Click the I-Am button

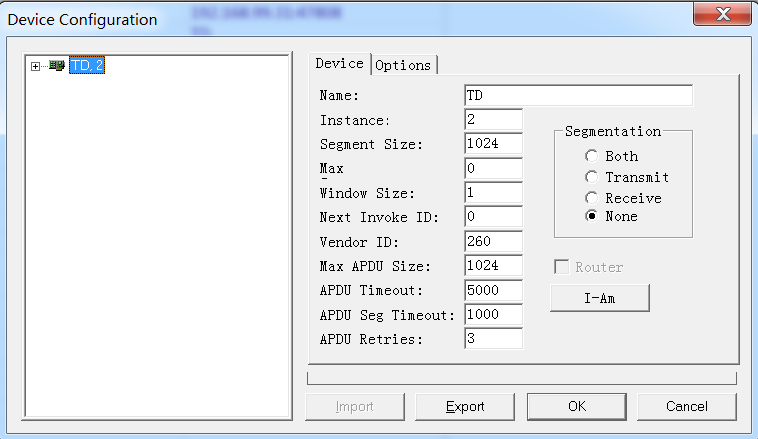599,298
